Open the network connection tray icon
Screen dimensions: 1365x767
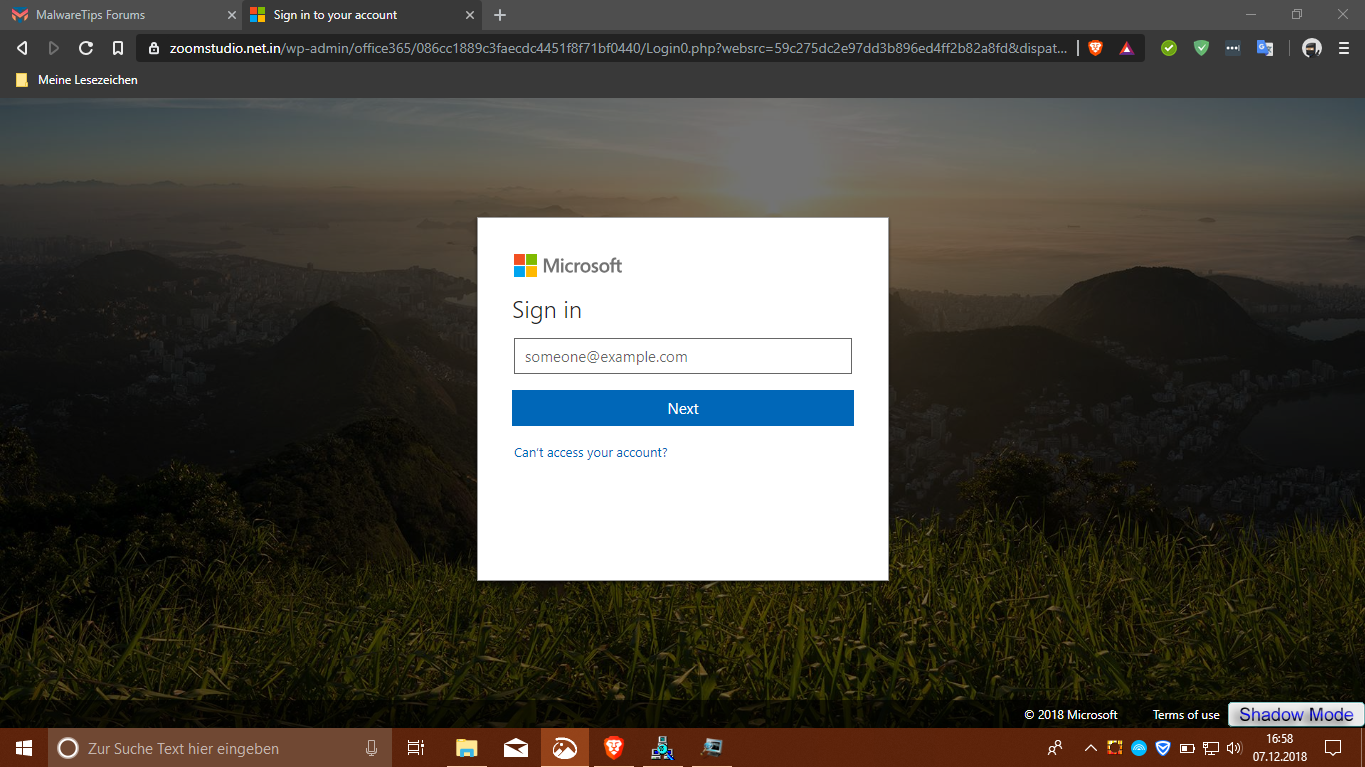(1211, 747)
